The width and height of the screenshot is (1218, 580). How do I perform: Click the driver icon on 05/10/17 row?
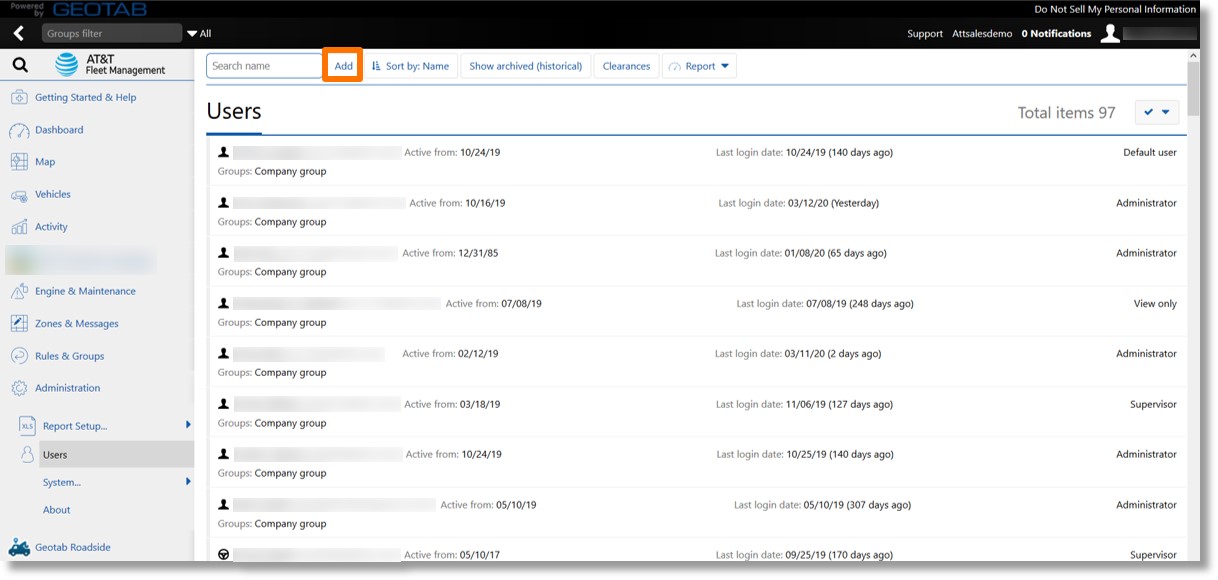(224, 554)
